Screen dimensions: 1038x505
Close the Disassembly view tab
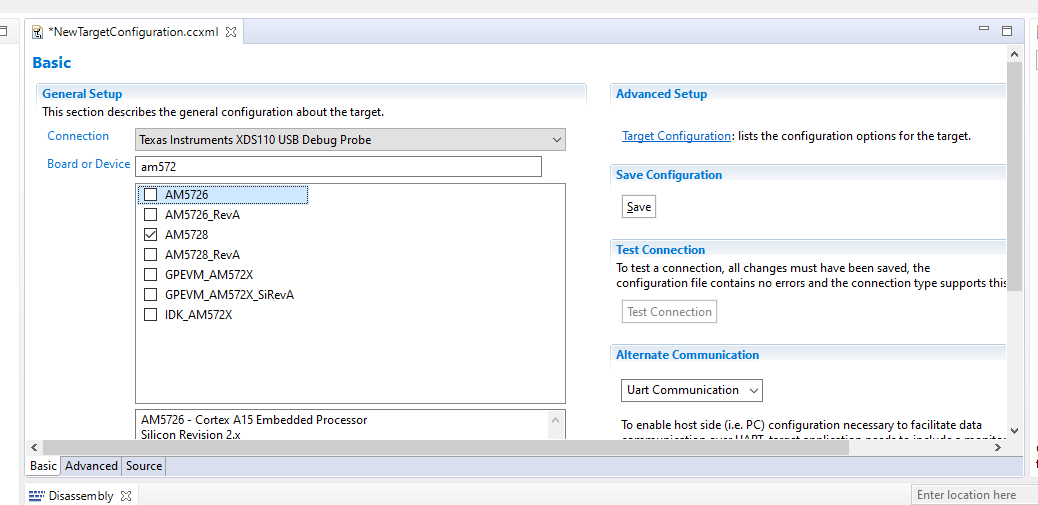[x=126, y=495]
